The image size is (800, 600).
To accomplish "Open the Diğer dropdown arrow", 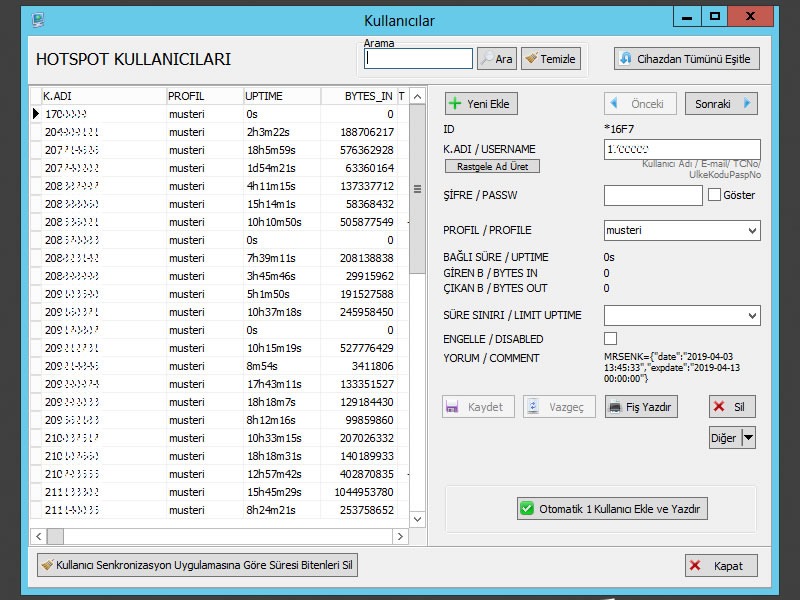I will [x=748, y=437].
